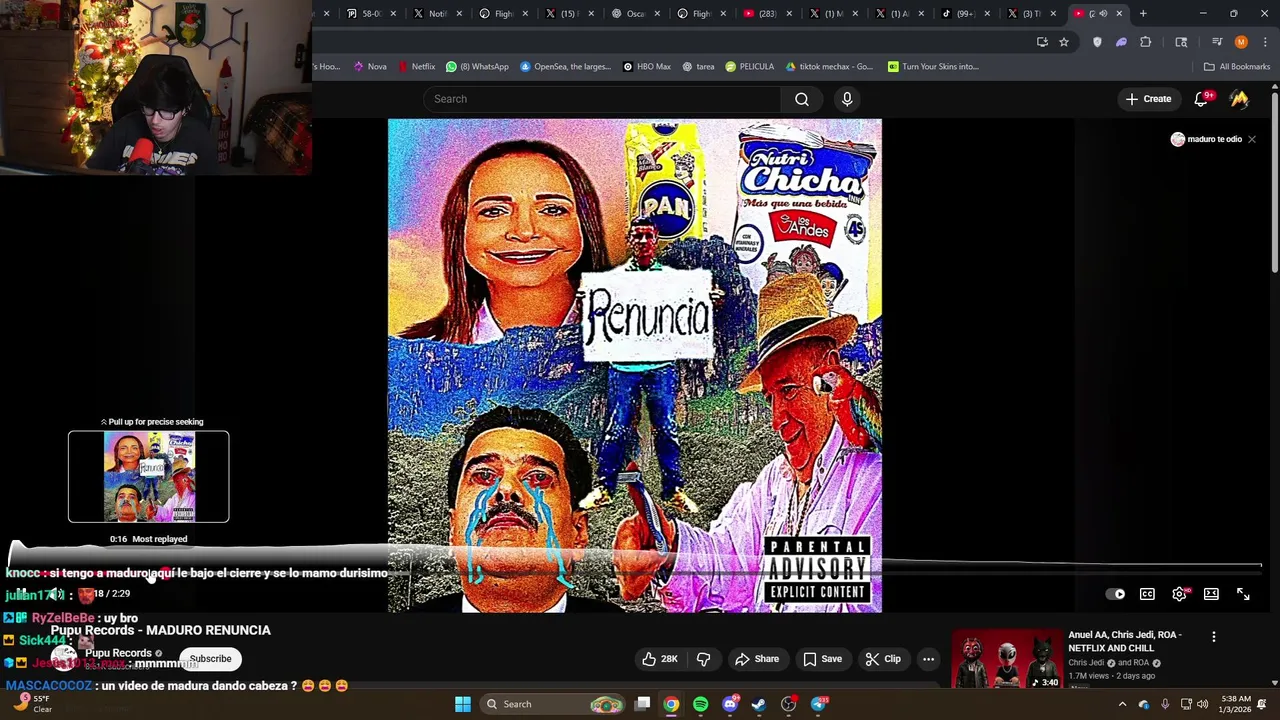Open the Pupu Records channel name
Viewport: 1280px width, 720px height.
[x=118, y=653]
